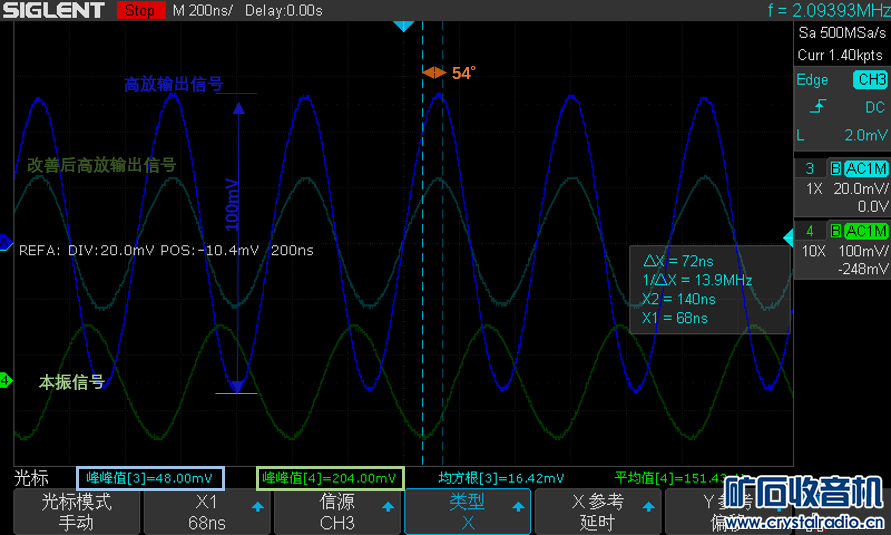Viewport: 891px width, 535px height.
Task: Click the CH3 trigger source badge
Action: 869,80
